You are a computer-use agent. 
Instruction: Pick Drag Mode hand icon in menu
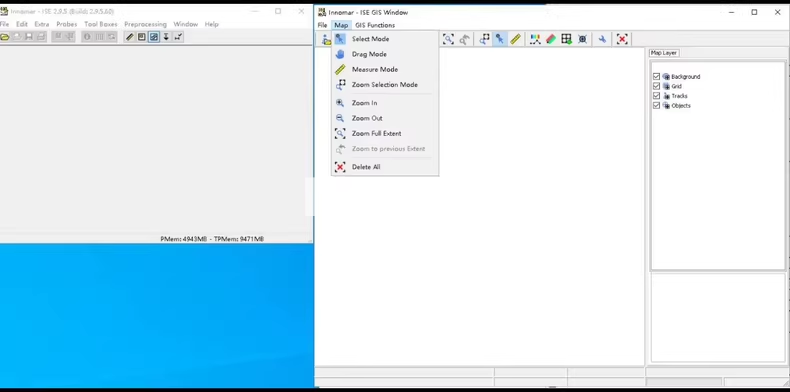point(340,54)
